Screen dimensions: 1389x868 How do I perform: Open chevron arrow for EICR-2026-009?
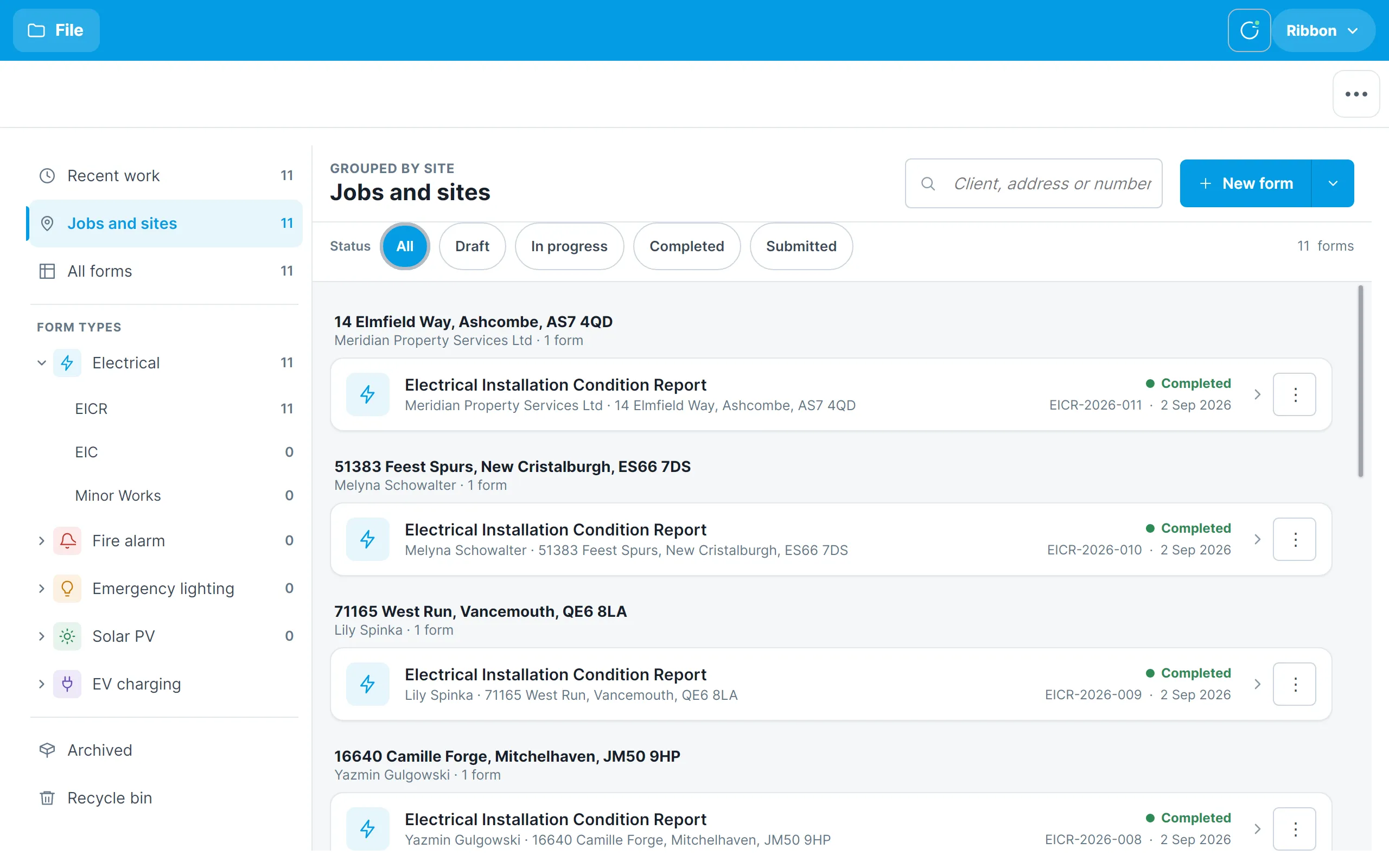(x=1257, y=684)
